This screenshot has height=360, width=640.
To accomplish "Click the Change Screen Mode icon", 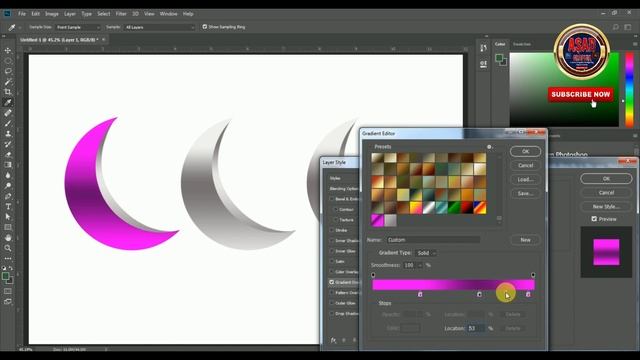I will pyautogui.click(x=8, y=302).
